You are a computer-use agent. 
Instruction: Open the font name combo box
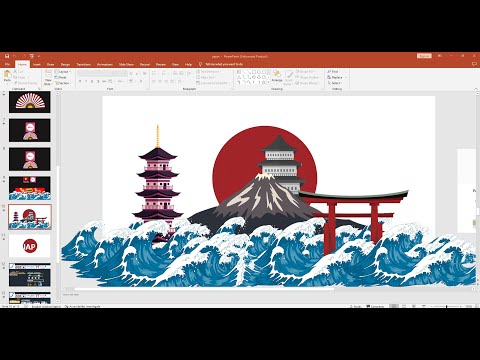(95, 73)
